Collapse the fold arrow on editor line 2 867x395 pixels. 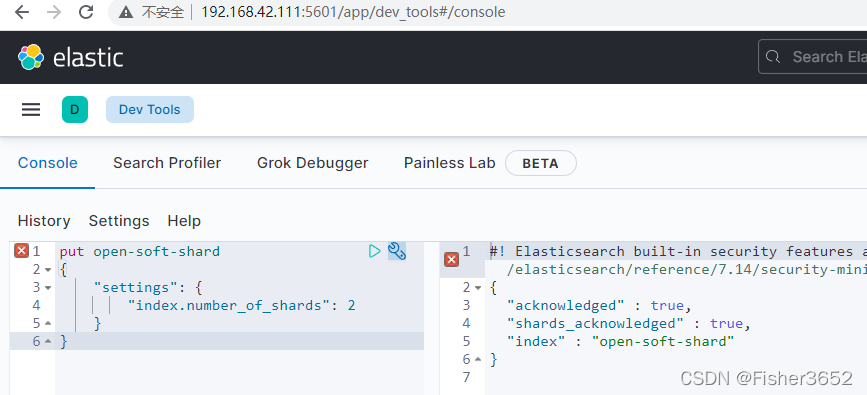(48, 270)
